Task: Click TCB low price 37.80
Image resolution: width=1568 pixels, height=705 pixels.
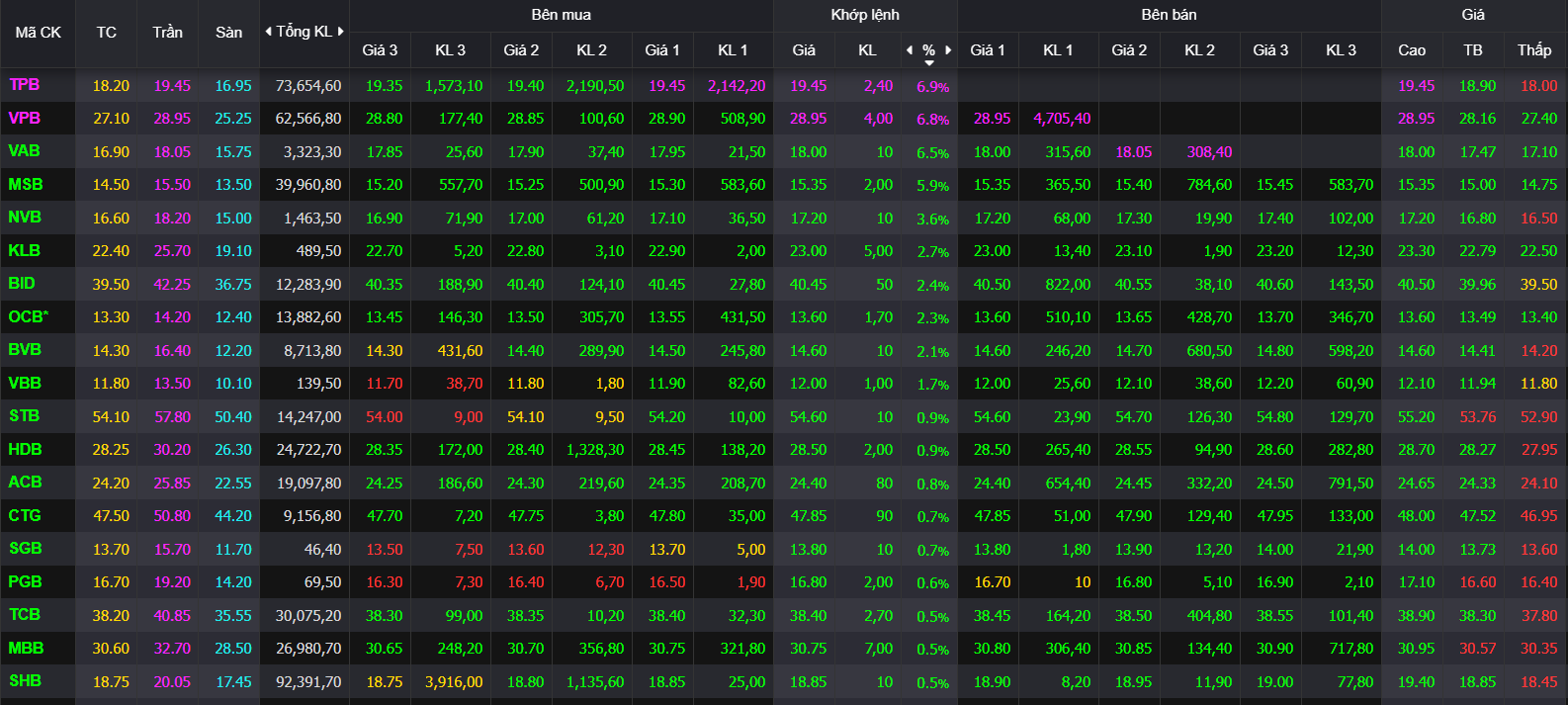Action: click(1538, 616)
